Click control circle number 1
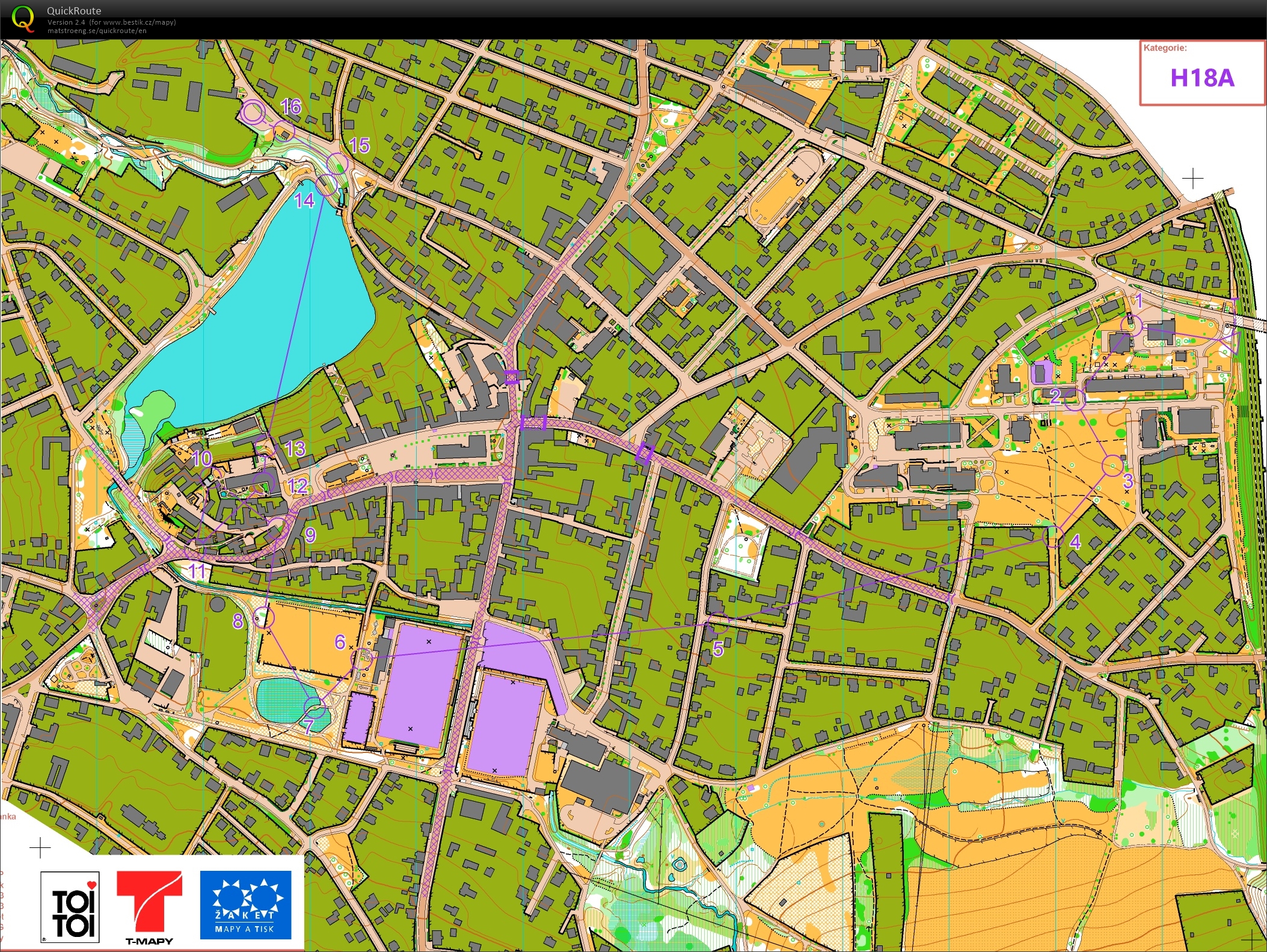Image resolution: width=1267 pixels, height=952 pixels. (1130, 325)
